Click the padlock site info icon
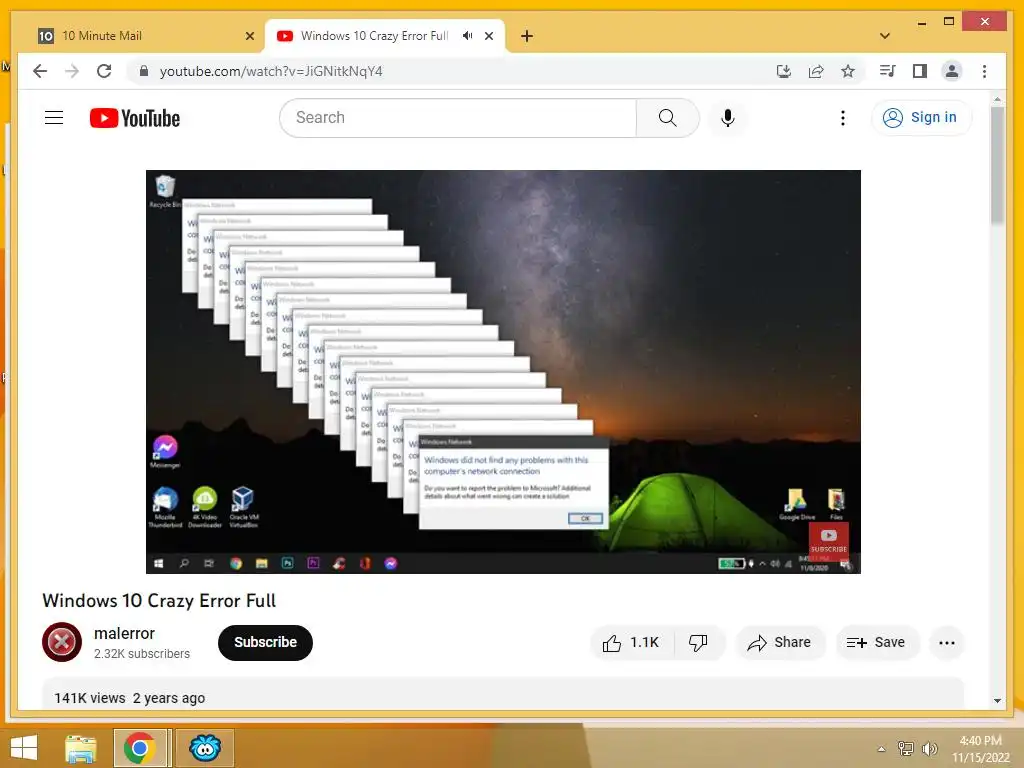The height and width of the screenshot is (768, 1024). coord(144,71)
